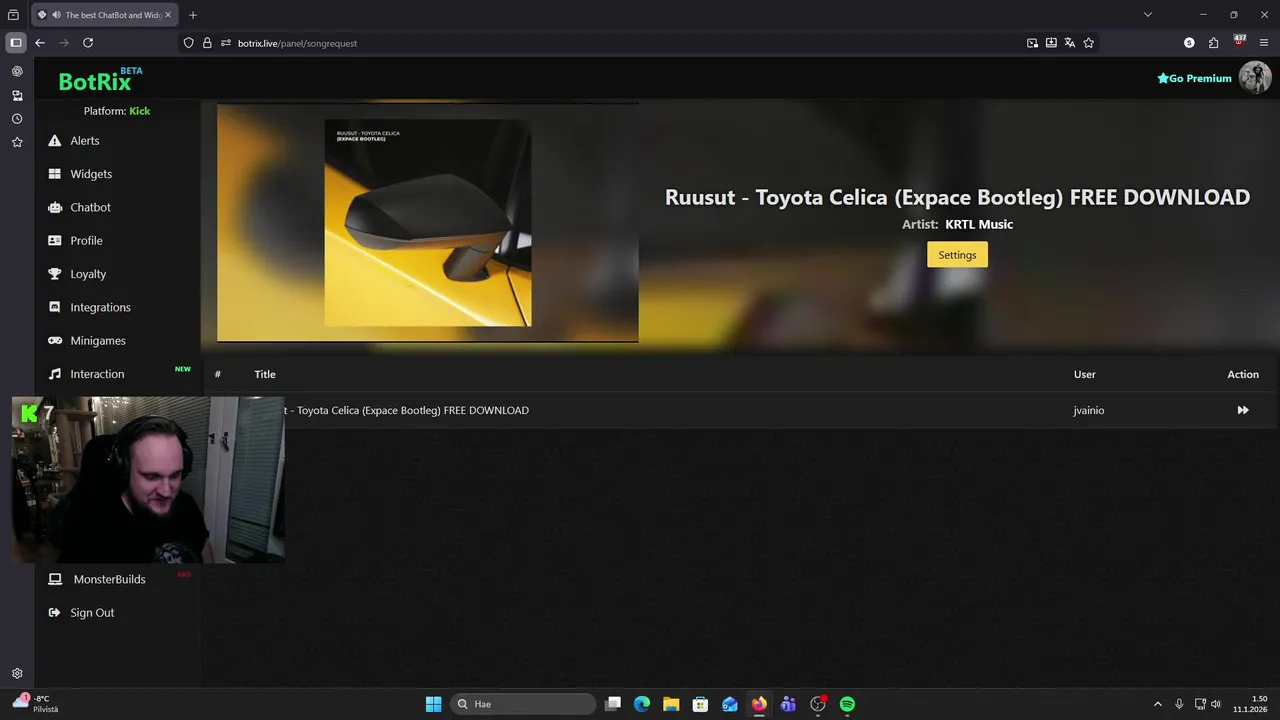Open the weather widget showing -8°C
The width and height of the screenshot is (1280, 720).
(36, 704)
